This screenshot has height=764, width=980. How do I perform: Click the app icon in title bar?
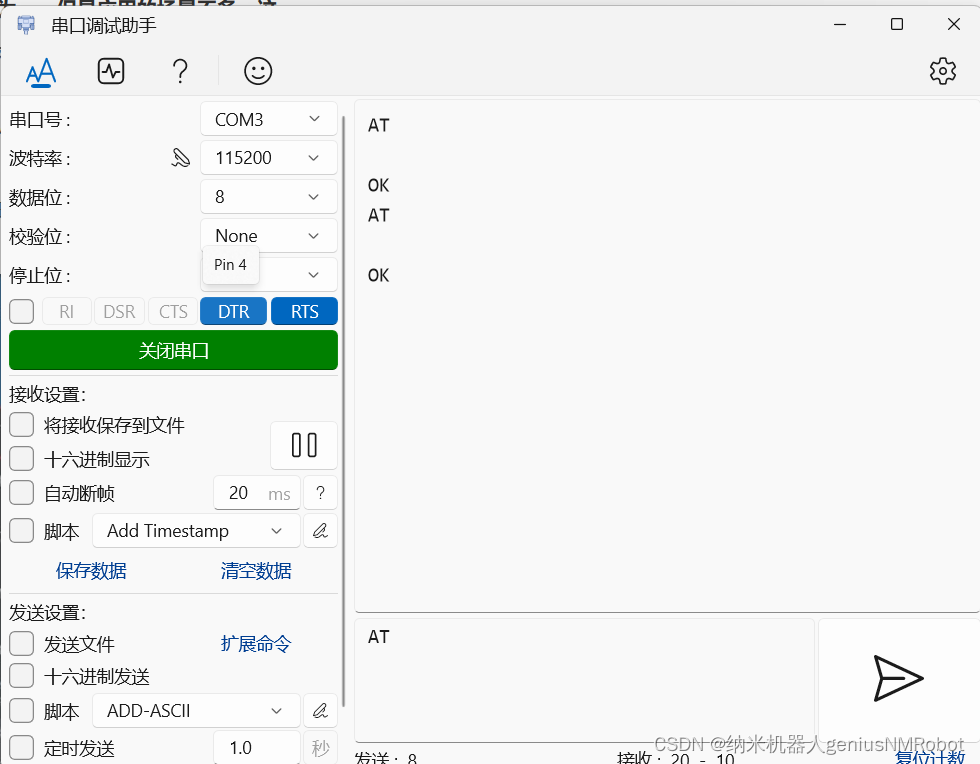pos(26,25)
